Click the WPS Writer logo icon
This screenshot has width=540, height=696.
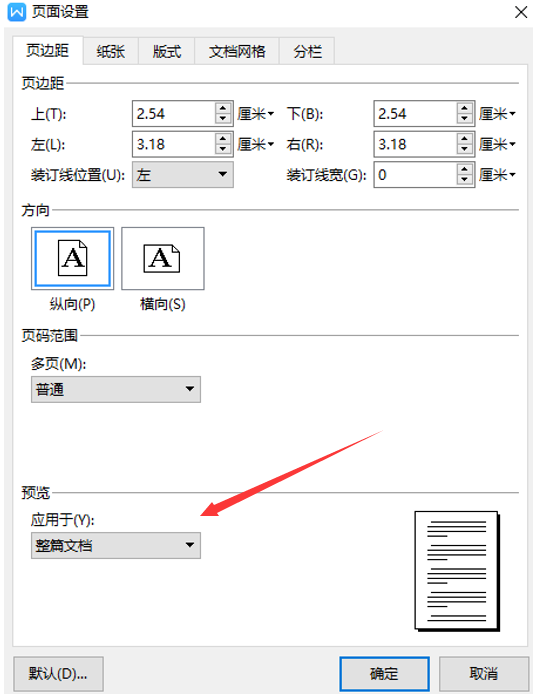coord(17,12)
